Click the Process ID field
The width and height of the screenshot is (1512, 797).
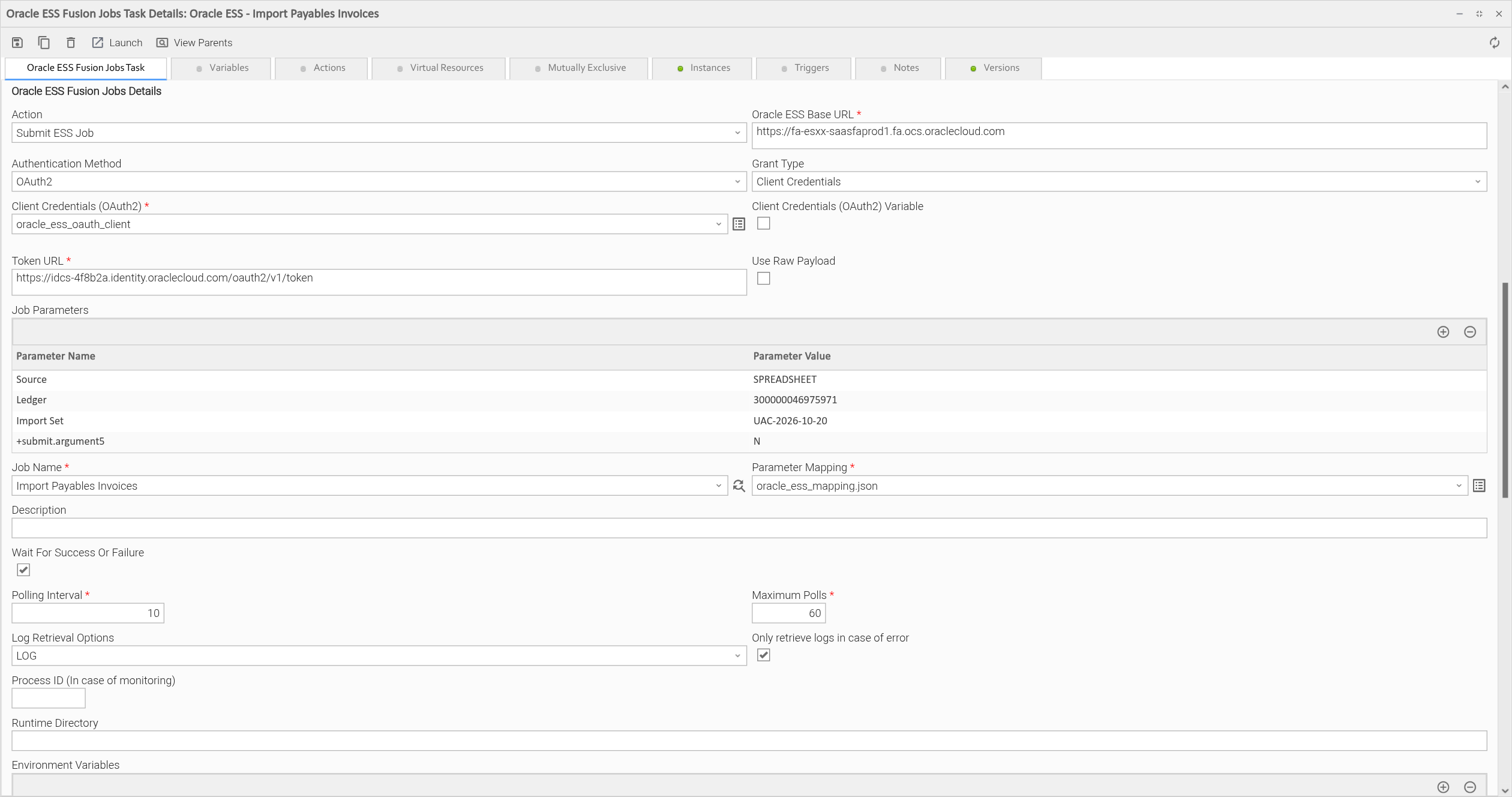coord(49,698)
